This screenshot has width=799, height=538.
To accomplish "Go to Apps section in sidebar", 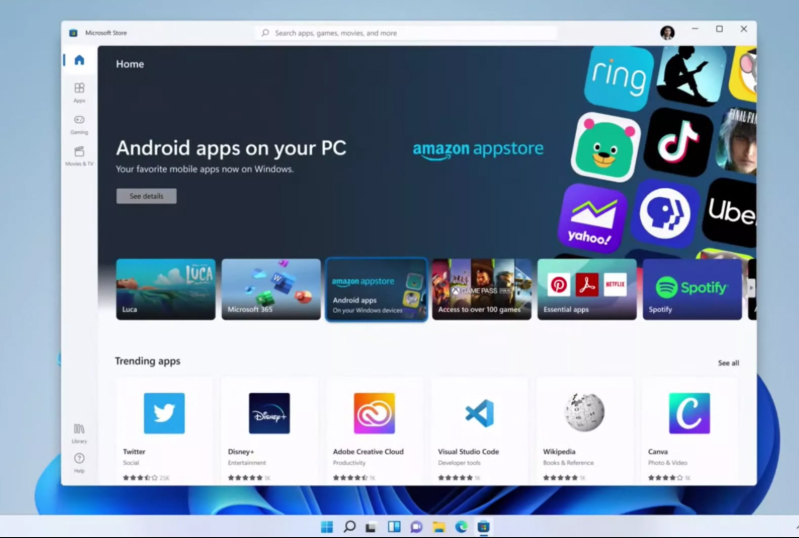I will click(x=79, y=92).
